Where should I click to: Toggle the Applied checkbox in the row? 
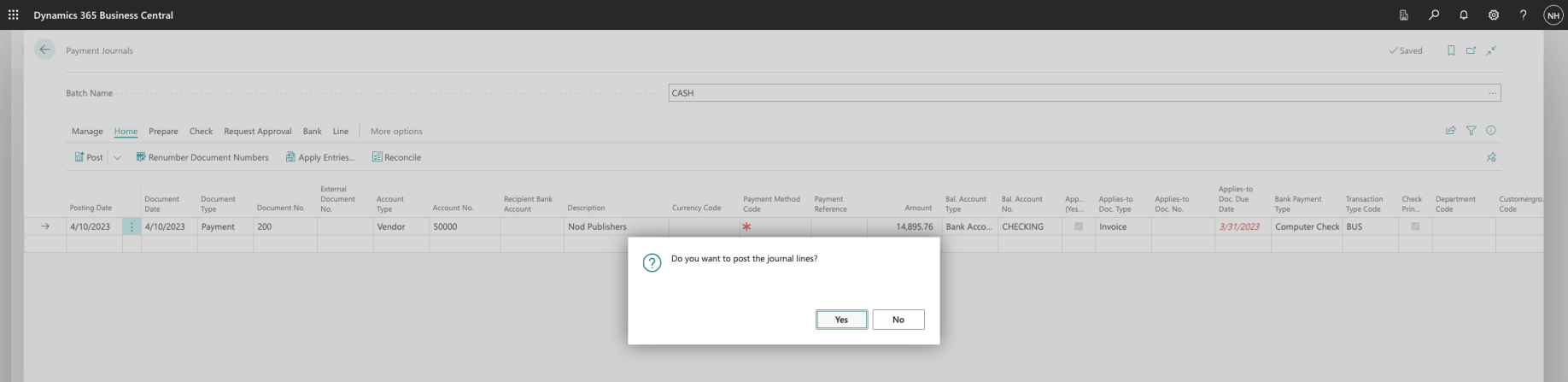[1079, 226]
